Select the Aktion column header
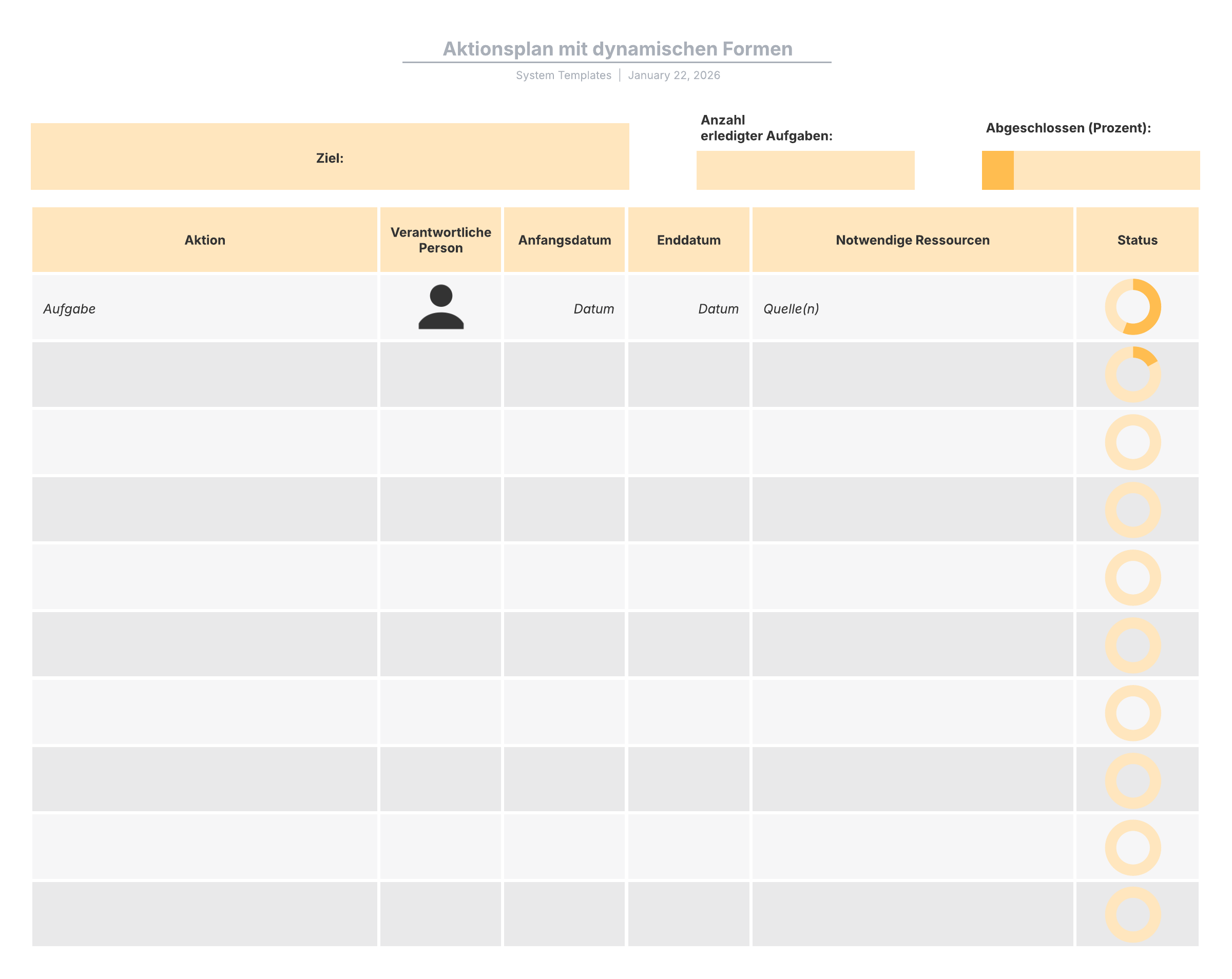This screenshot has height=979, width=1232. click(x=205, y=240)
